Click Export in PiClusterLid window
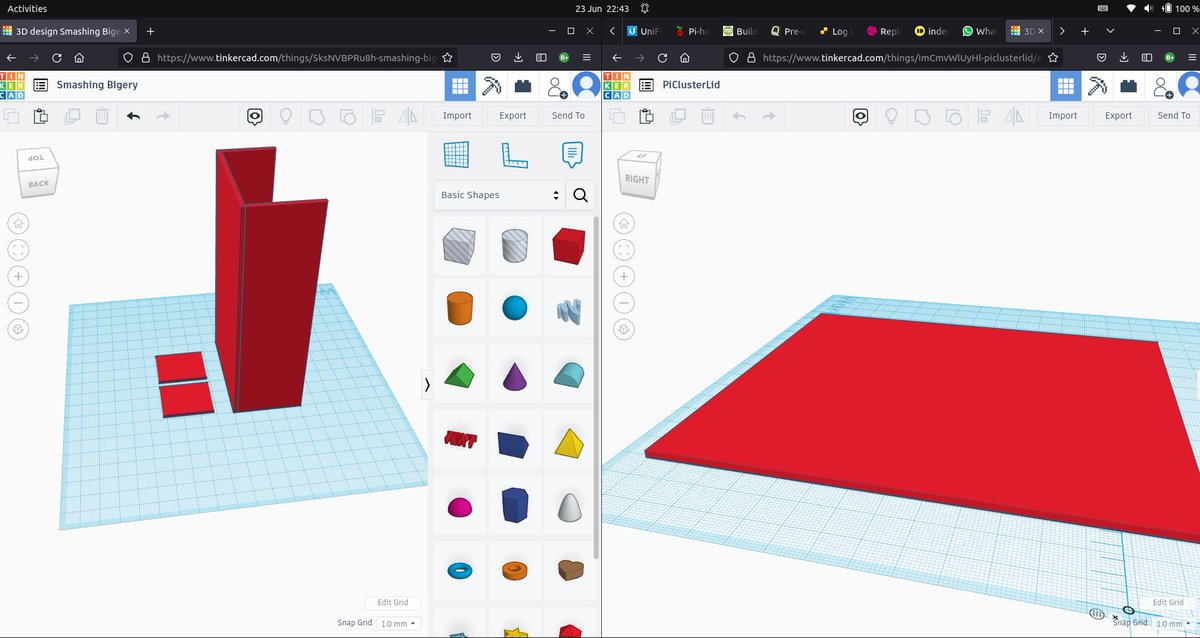Viewport: 1200px width, 638px height. 1118,116
